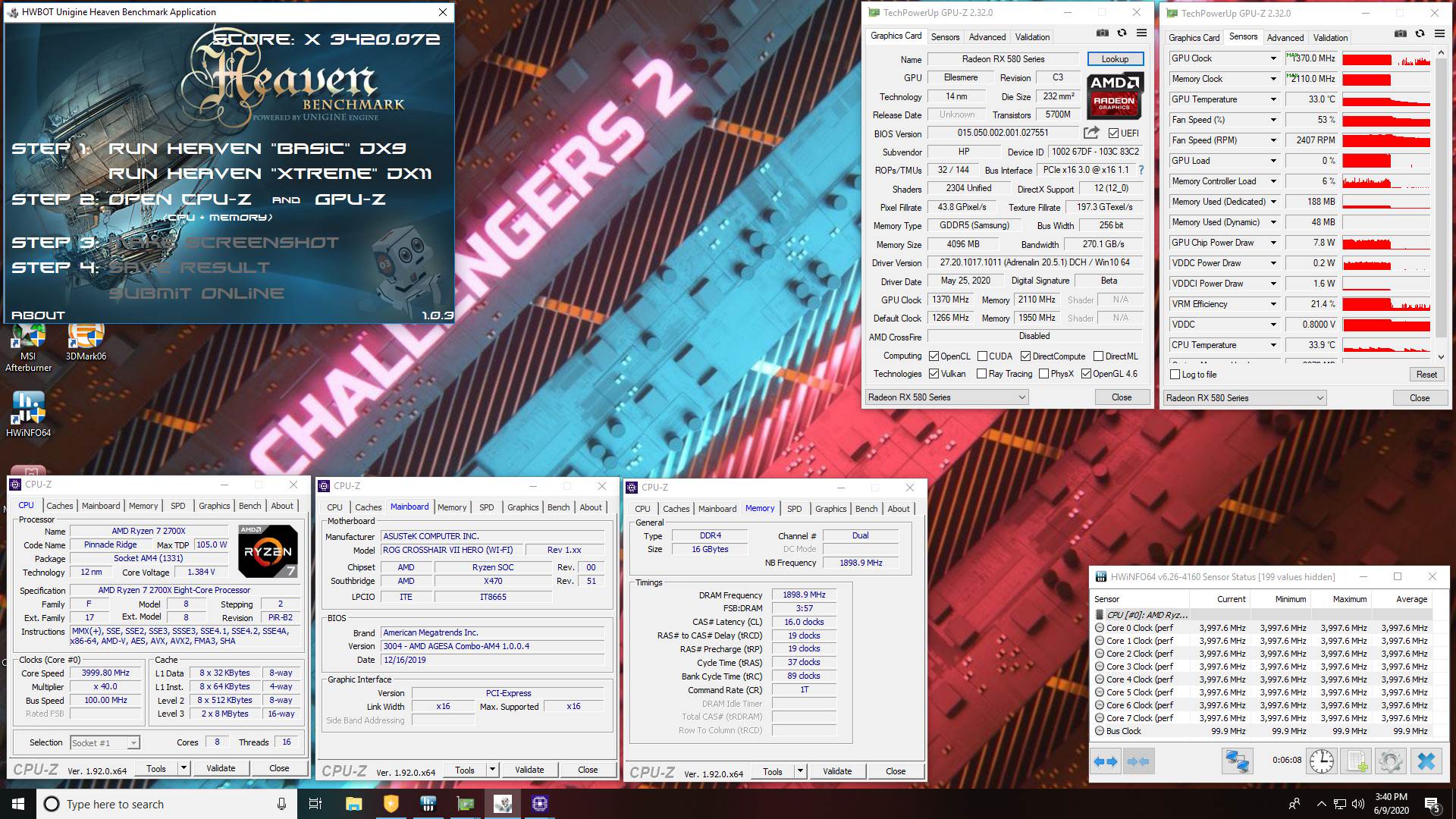Click the HWiNFO network/remote computers icon
This screenshot has width=1456, height=819.
click(x=1237, y=761)
